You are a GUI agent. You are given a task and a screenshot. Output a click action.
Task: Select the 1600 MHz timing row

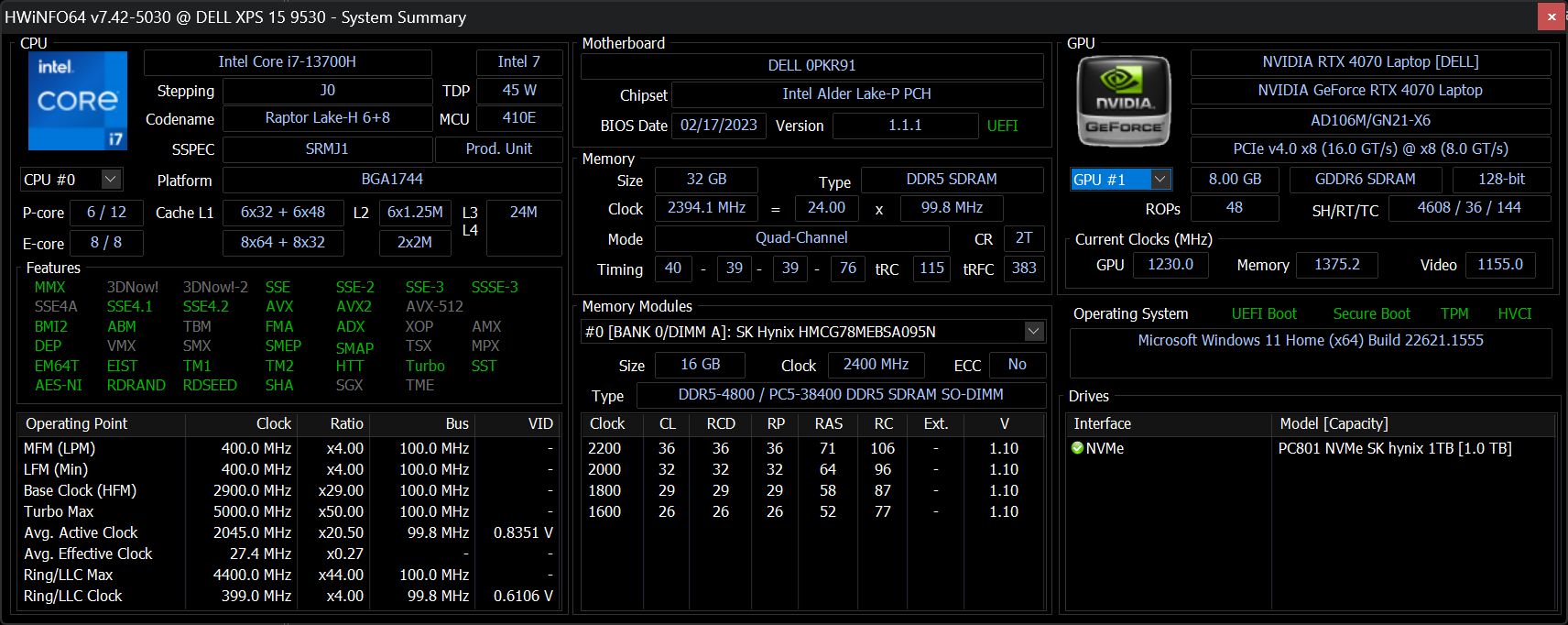812,512
